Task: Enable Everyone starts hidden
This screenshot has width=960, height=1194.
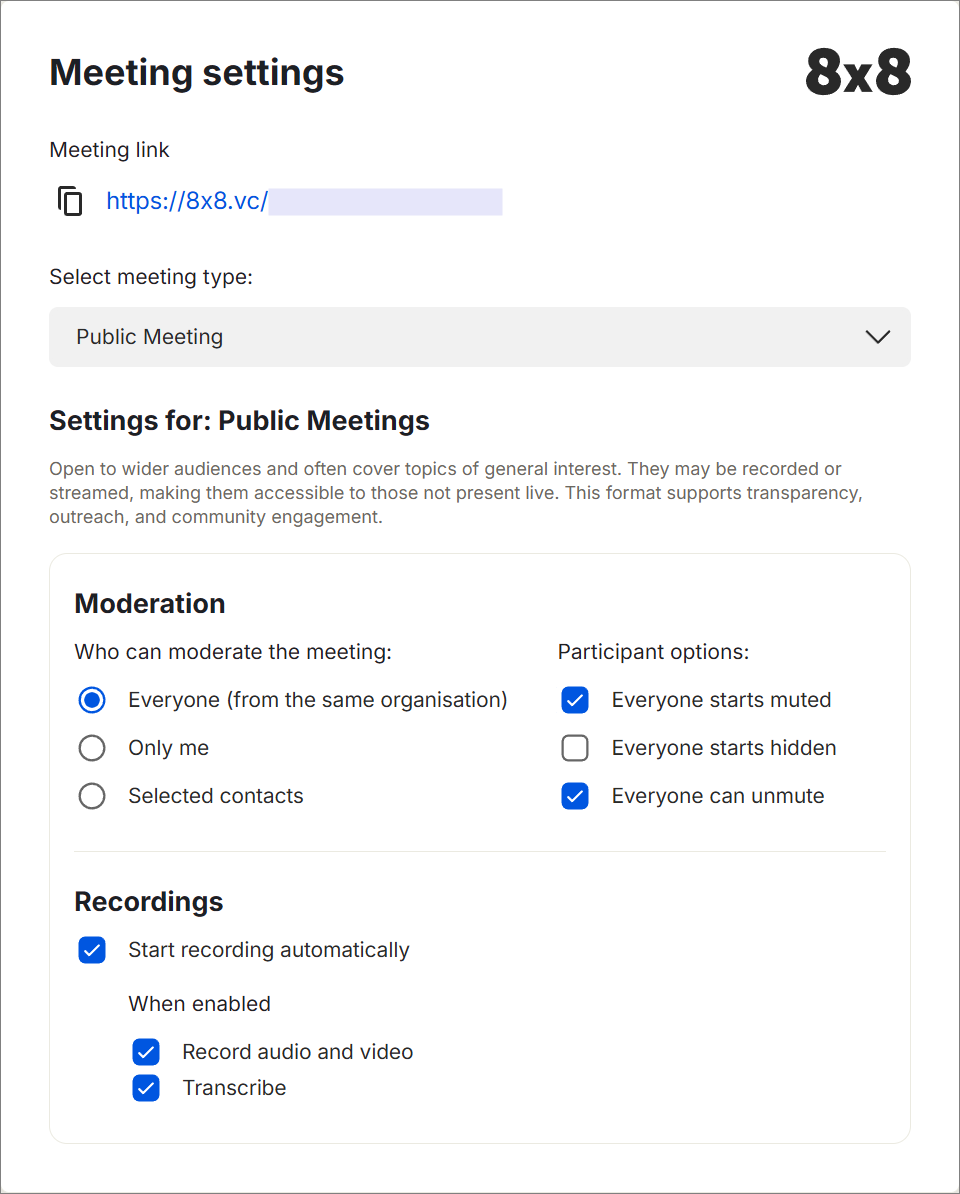Action: coord(575,748)
